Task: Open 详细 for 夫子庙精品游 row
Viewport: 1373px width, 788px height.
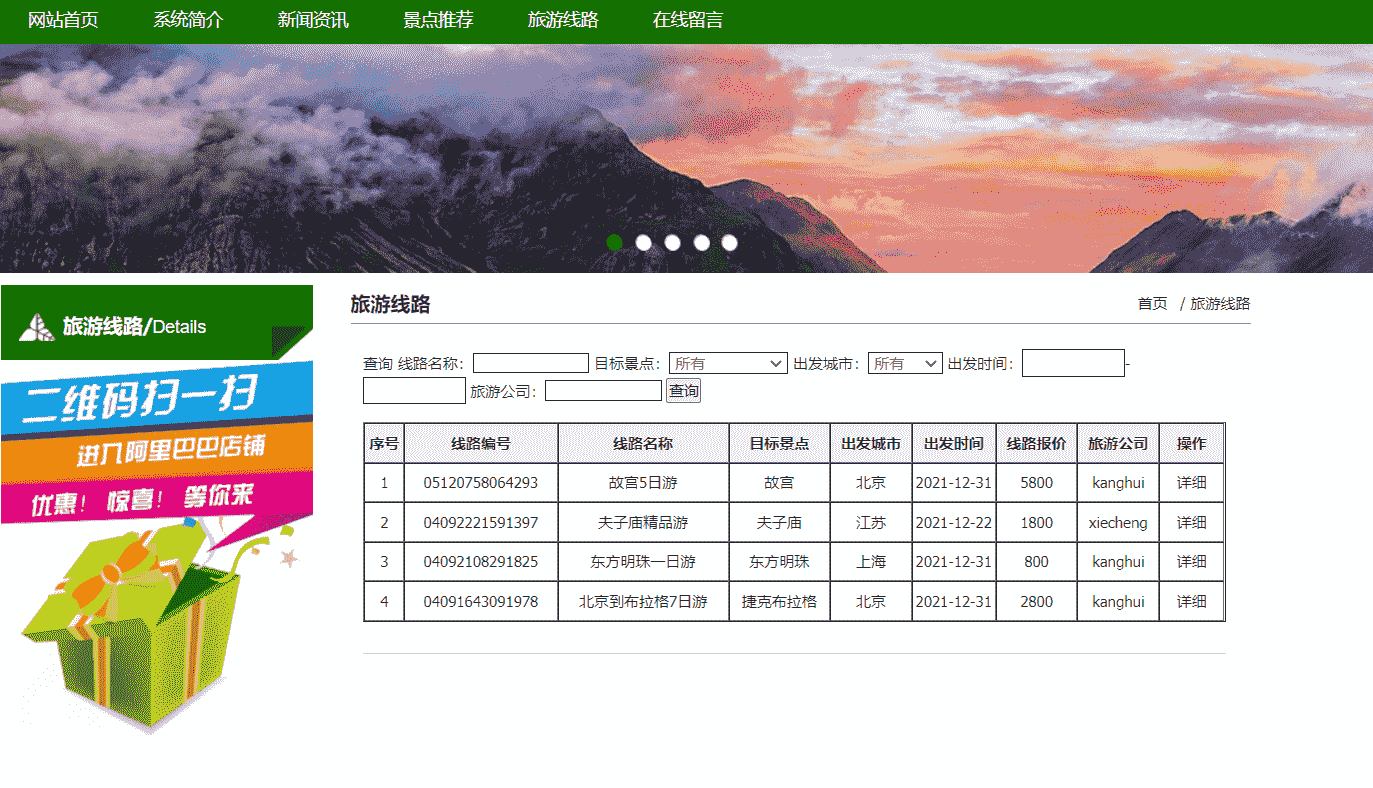Action: (1191, 523)
